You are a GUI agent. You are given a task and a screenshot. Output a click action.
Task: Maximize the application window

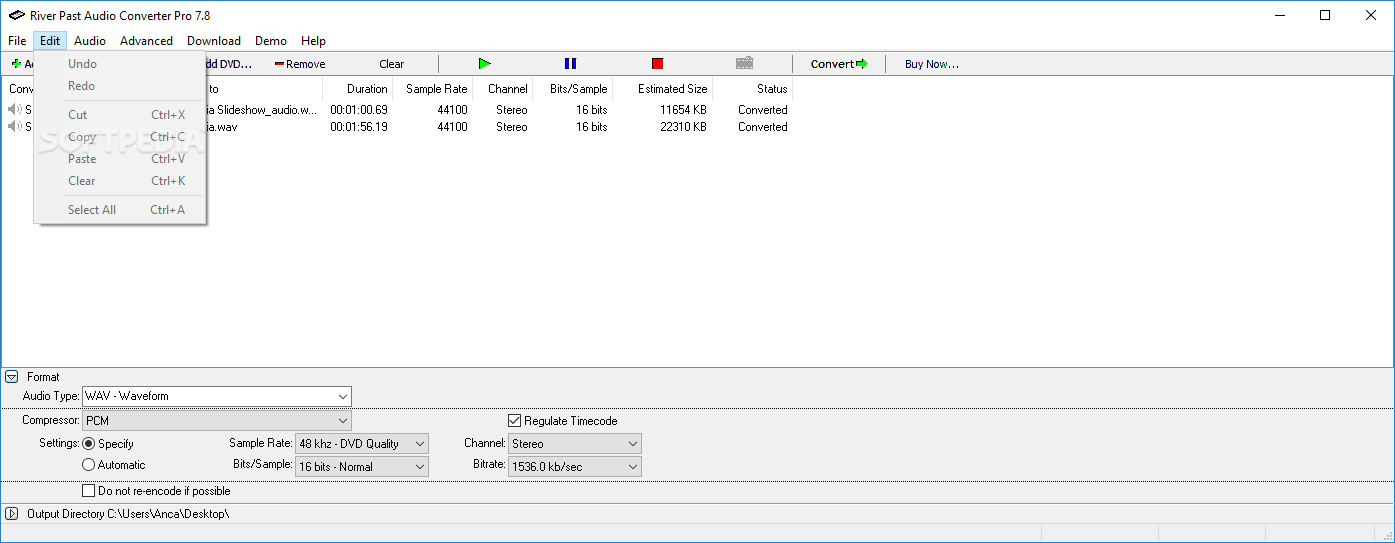tap(1325, 15)
